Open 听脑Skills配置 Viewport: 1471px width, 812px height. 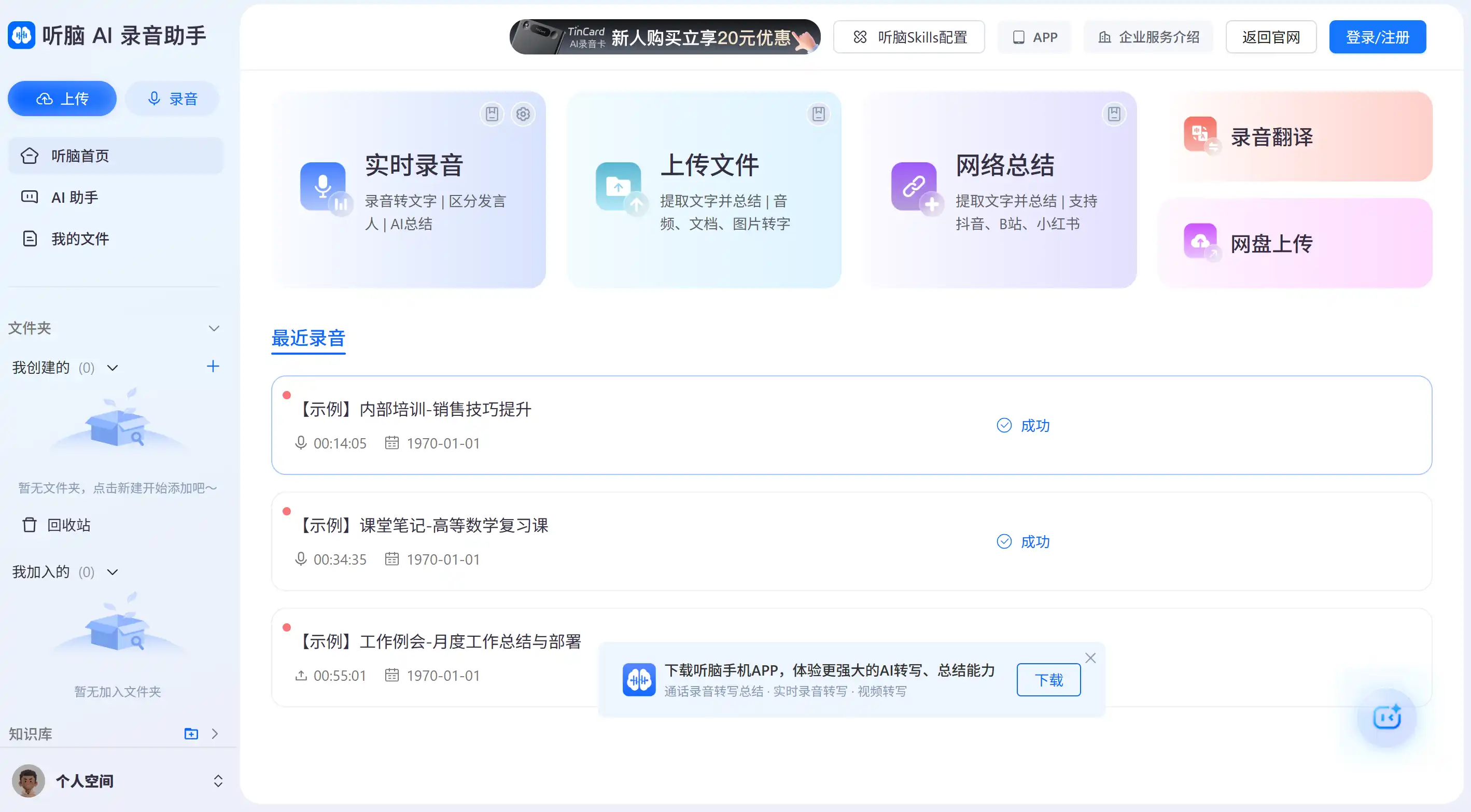pyautogui.click(x=908, y=37)
